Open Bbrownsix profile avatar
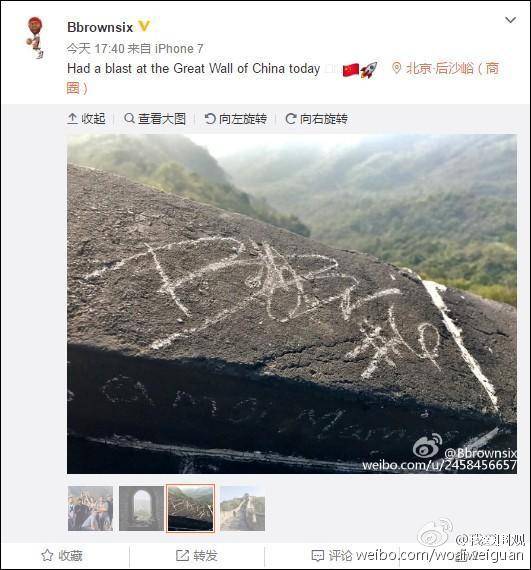The image size is (531, 570). click(36, 37)
